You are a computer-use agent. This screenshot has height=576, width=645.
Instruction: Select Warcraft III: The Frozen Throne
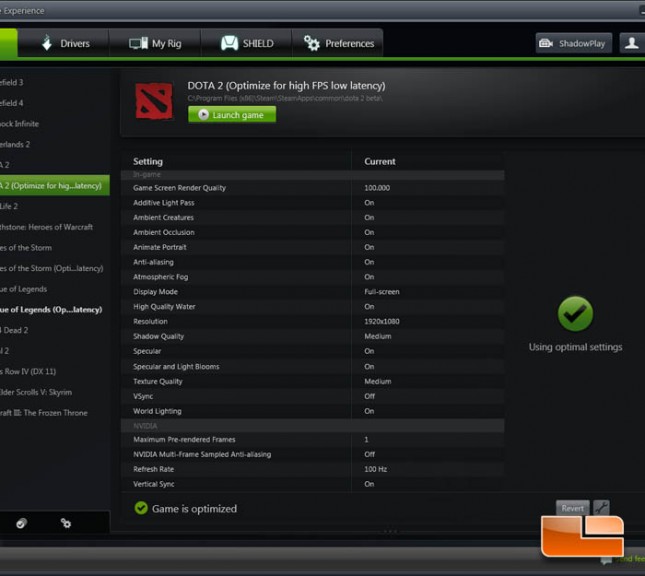[x=55, y=413]
